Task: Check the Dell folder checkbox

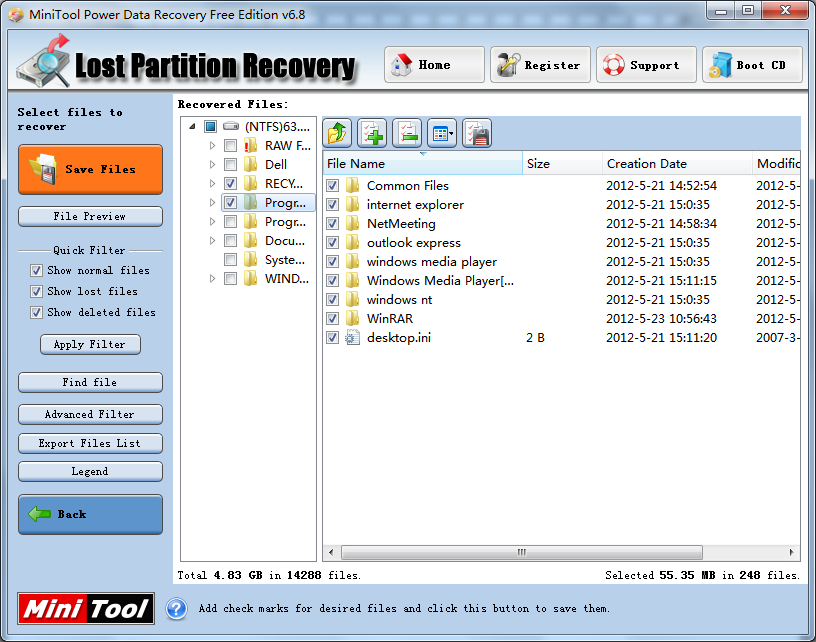Action: point(231,164)
